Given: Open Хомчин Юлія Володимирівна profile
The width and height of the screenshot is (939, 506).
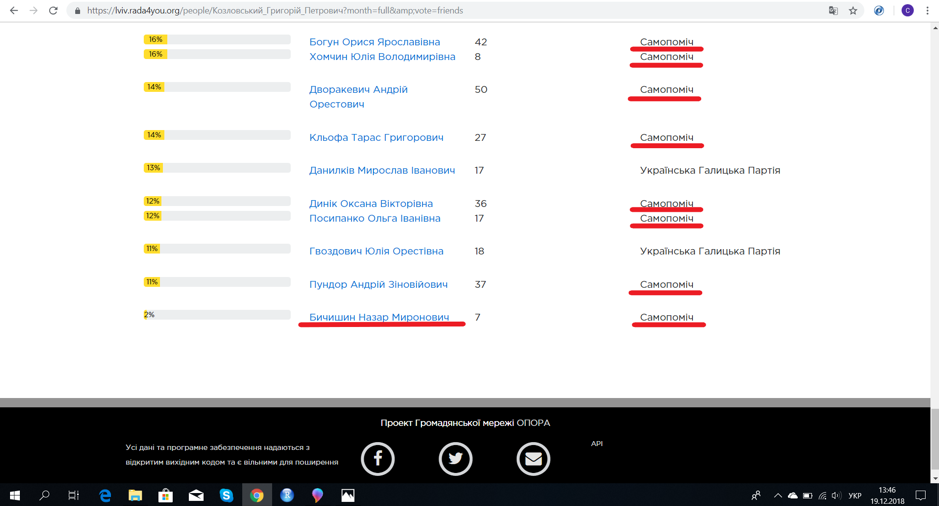Looking at the screenshot, I should [x=382, y=57].
